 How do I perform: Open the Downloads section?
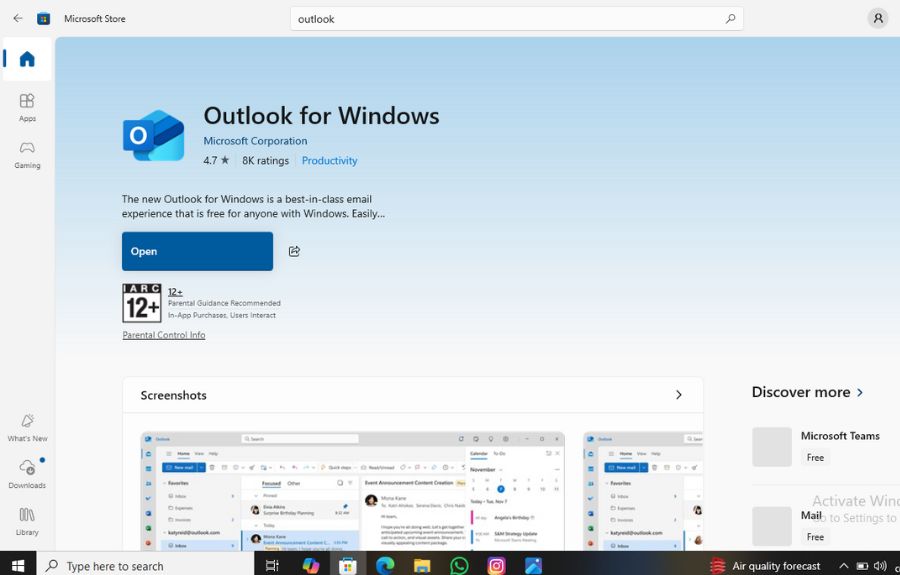coord(27,474)
